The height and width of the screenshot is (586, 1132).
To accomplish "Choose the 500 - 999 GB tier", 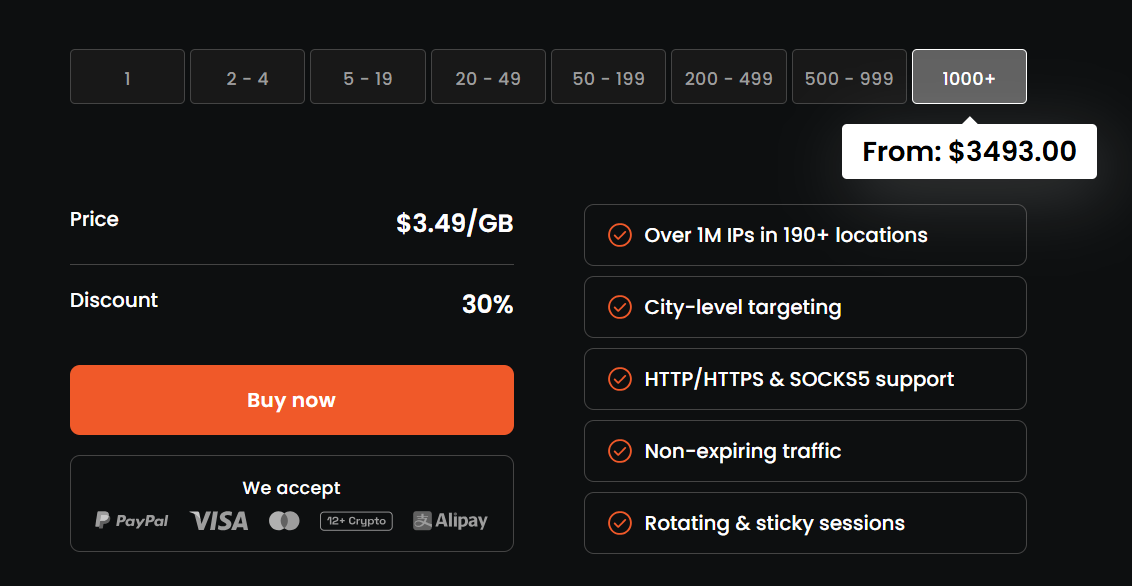I will (849, 77).
